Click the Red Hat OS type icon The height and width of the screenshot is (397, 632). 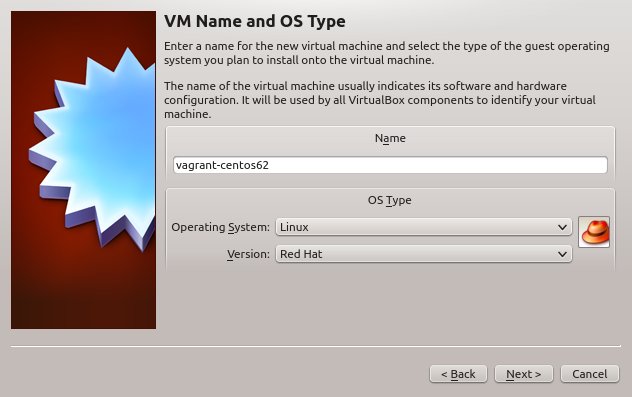point(594,232)
